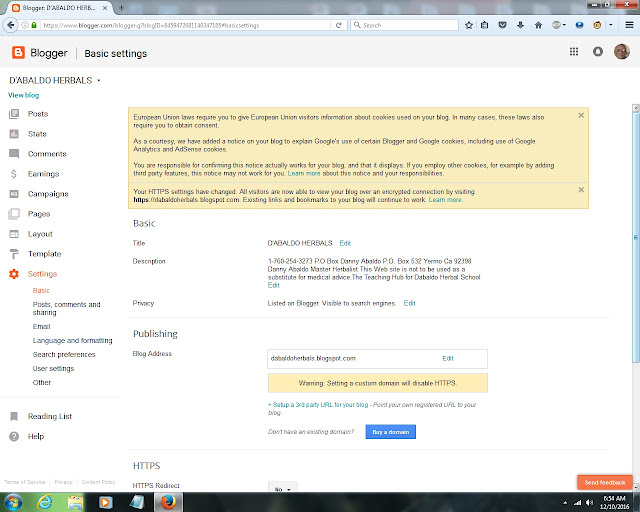
Task: Click the View blog link
Action: [24, 95]
